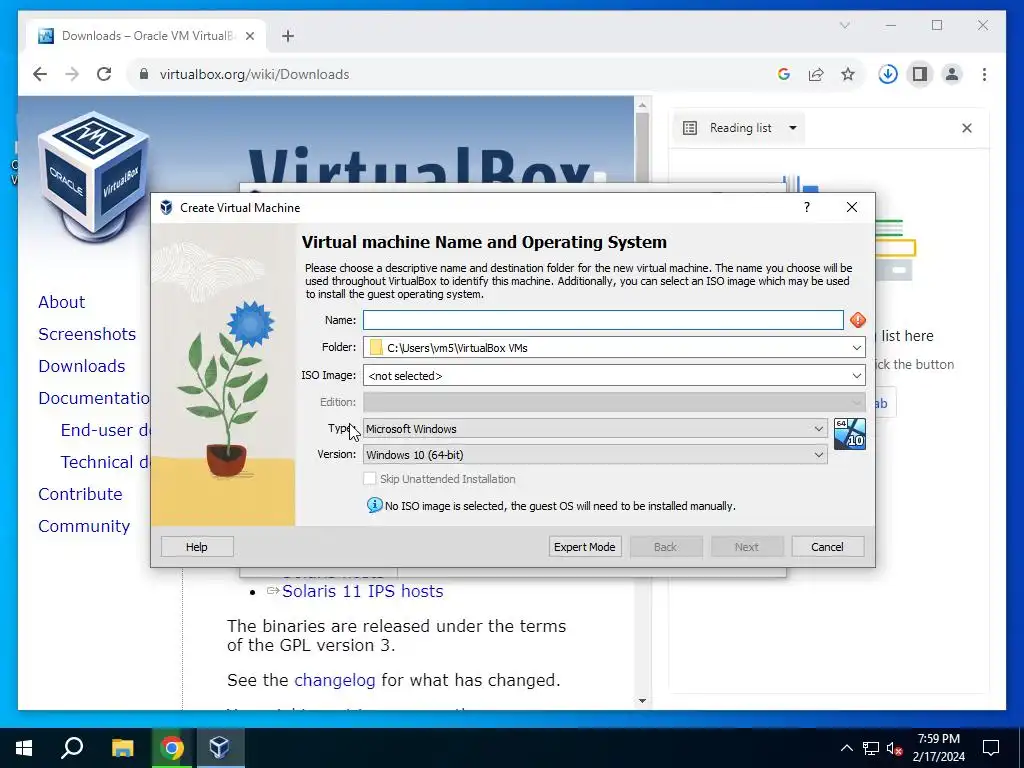The width and height of the screenshot is (1024, 768).
Task: Click the VirtualBox taskbar icon
Action: (219, 748)
